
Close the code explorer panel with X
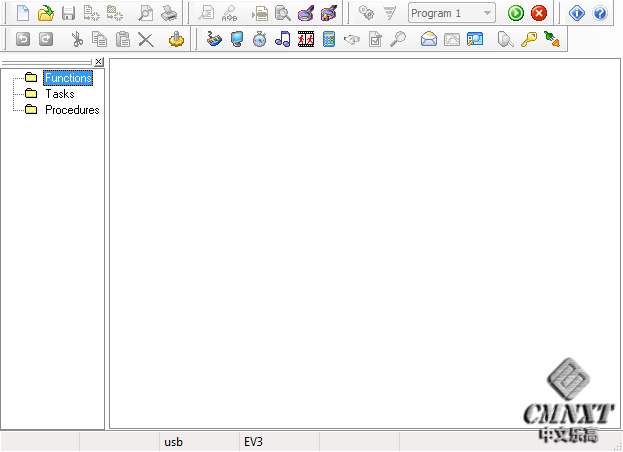tap(99, 62)
